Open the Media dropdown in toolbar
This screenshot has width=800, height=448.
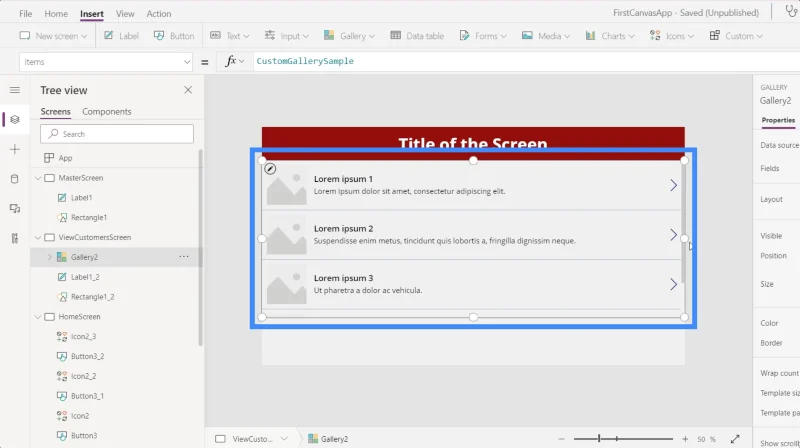point(545,36)
